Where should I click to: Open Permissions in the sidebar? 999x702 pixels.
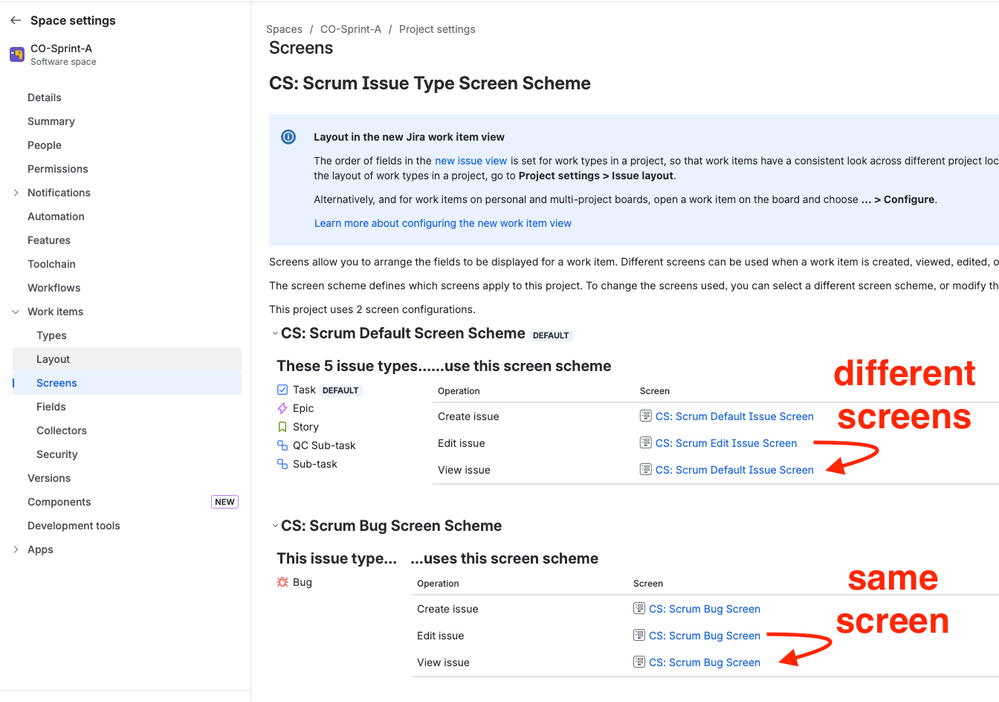(57, 169)
